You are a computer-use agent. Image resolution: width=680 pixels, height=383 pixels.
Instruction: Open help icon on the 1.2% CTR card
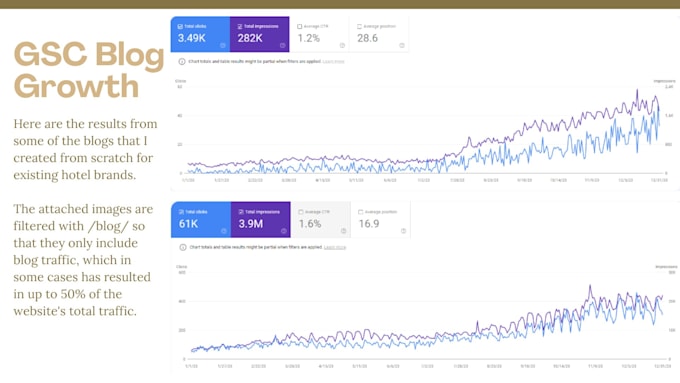point(342,45)
